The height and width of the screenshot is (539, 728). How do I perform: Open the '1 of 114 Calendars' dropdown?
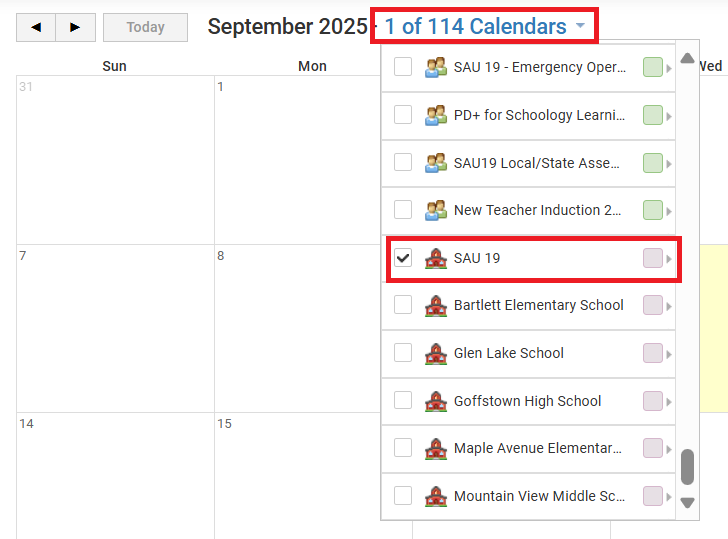(x=485, y=27)
